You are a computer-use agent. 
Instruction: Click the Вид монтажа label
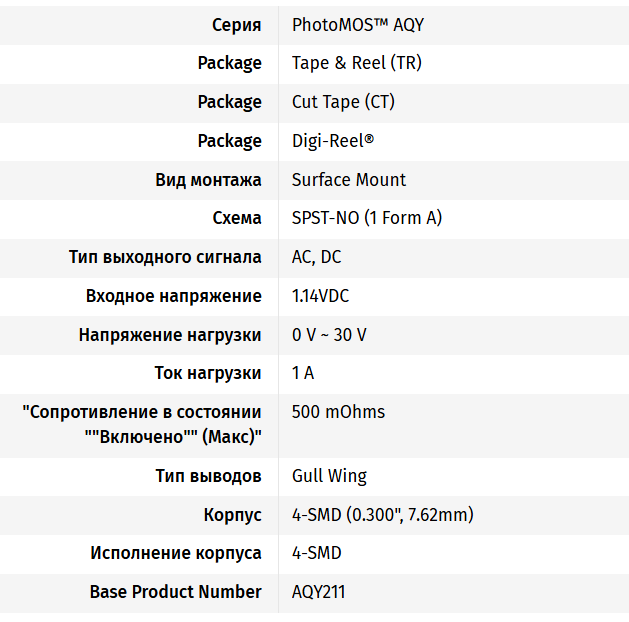point(208,180)
